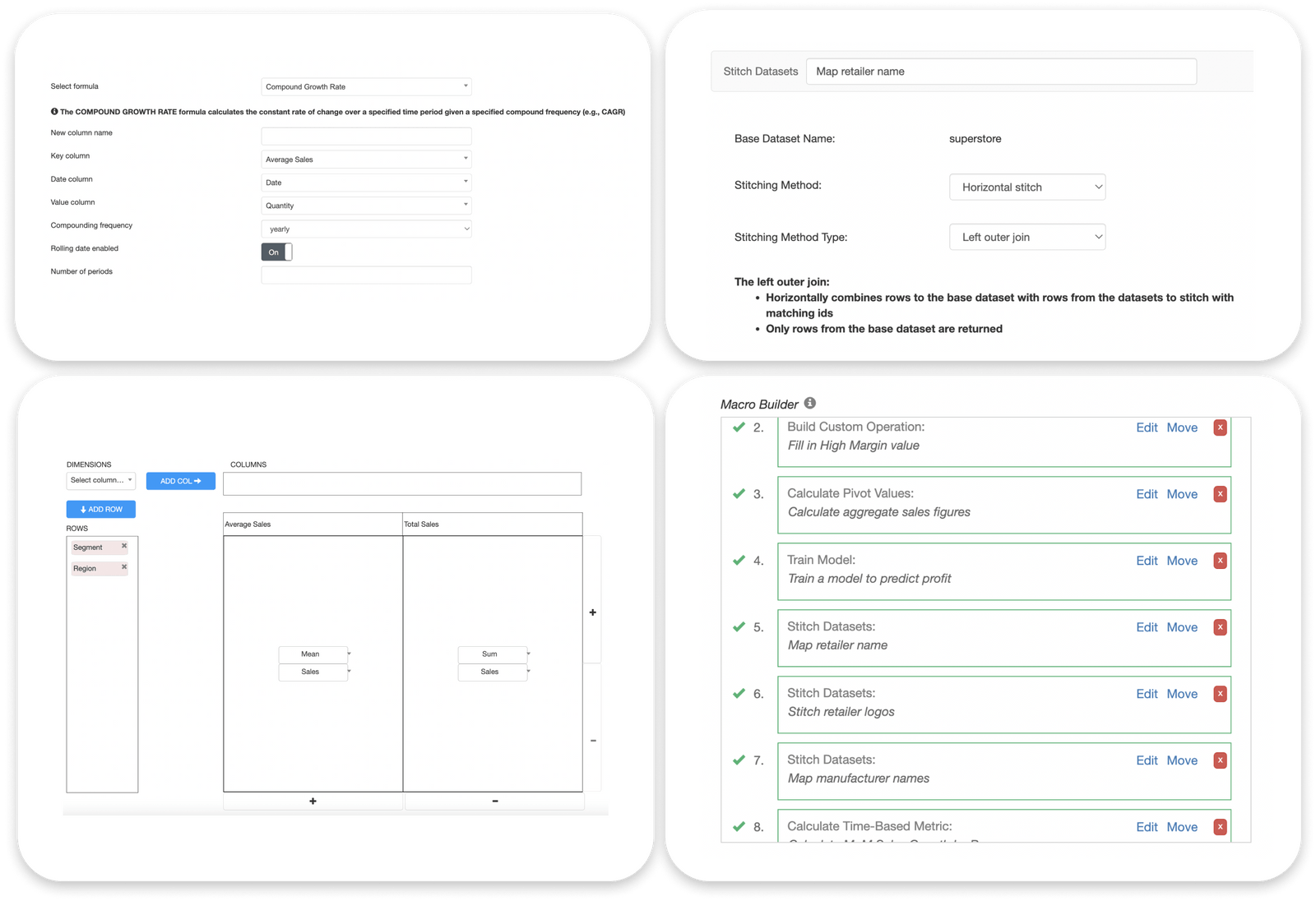Open the Date column dropdown
1316x901 pixels.
pos(366,182)
